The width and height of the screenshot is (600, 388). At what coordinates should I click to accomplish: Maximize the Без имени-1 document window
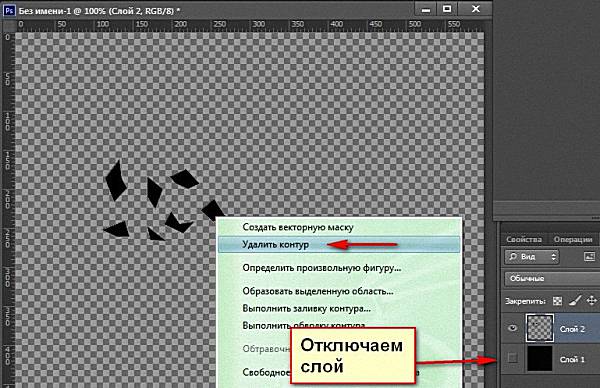(447, 9)
